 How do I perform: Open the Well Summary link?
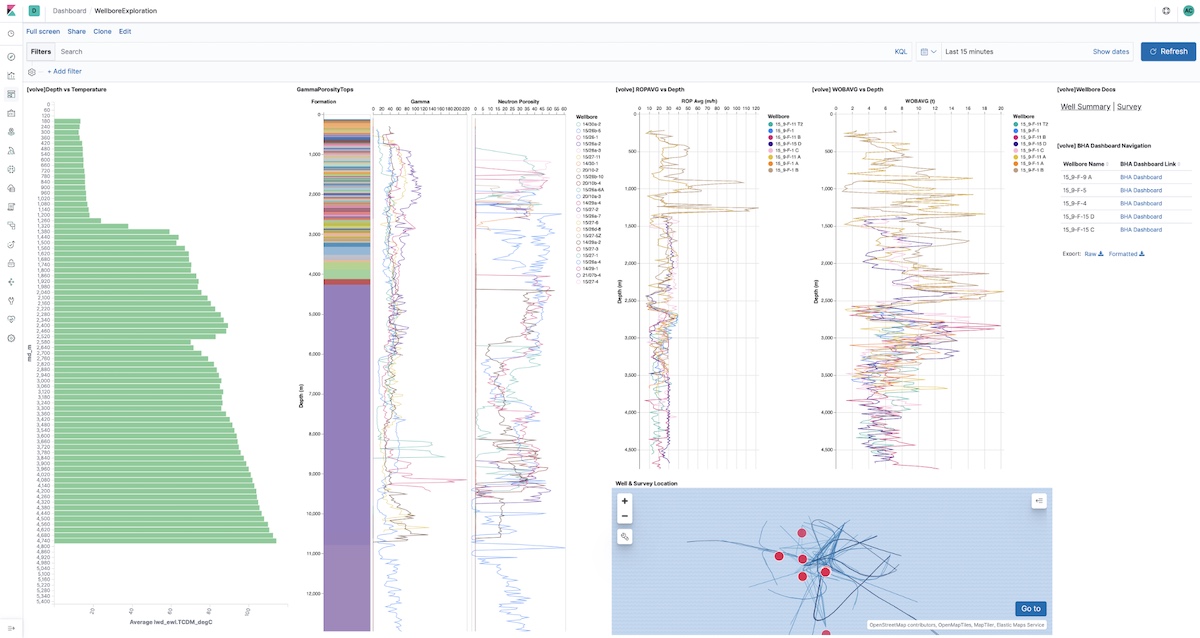pos(1085,106)
